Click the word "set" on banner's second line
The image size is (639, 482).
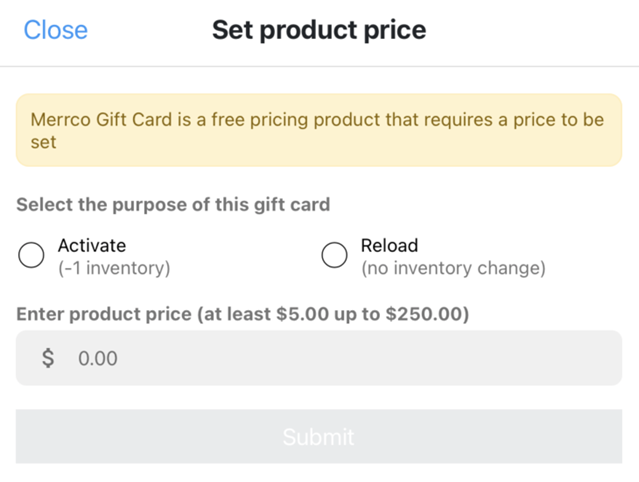(x=43, y=142)
